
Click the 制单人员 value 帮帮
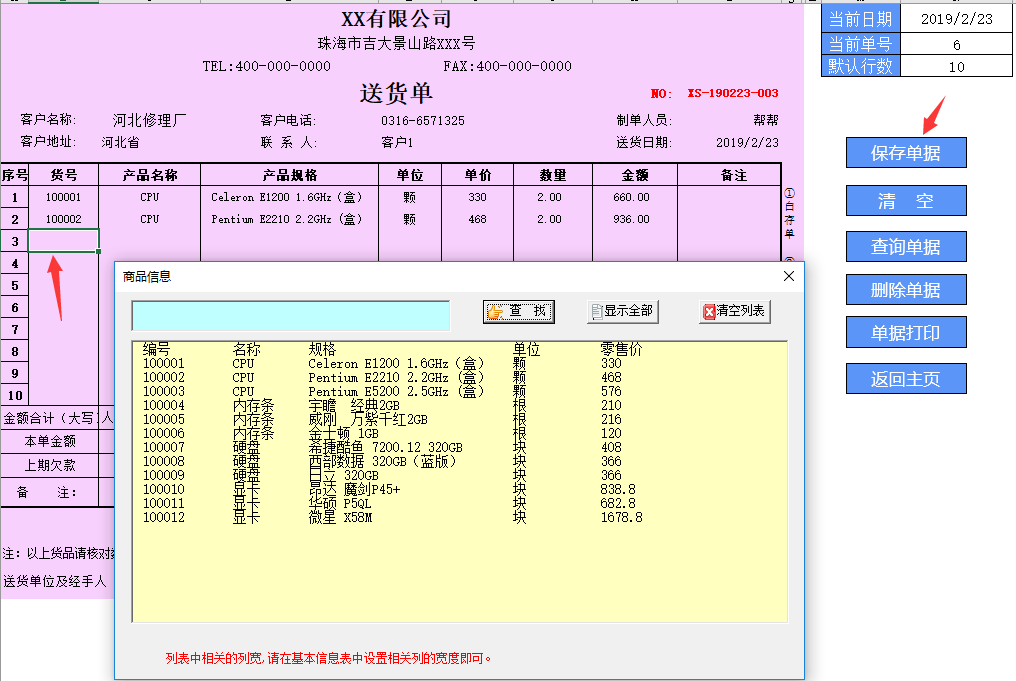coord(766,121)
